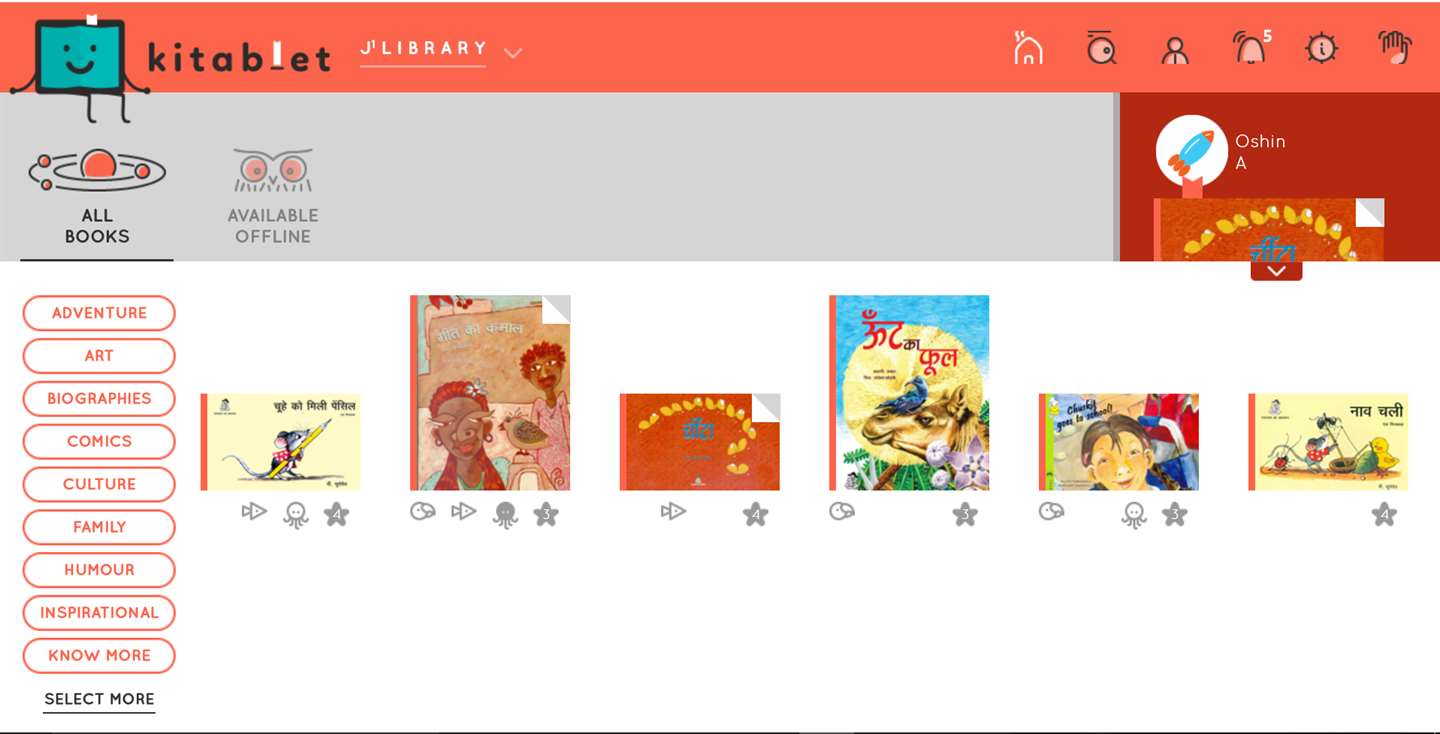Click octopus icon under two women book
The image size is (1440, 734).
tap(506, 515)
